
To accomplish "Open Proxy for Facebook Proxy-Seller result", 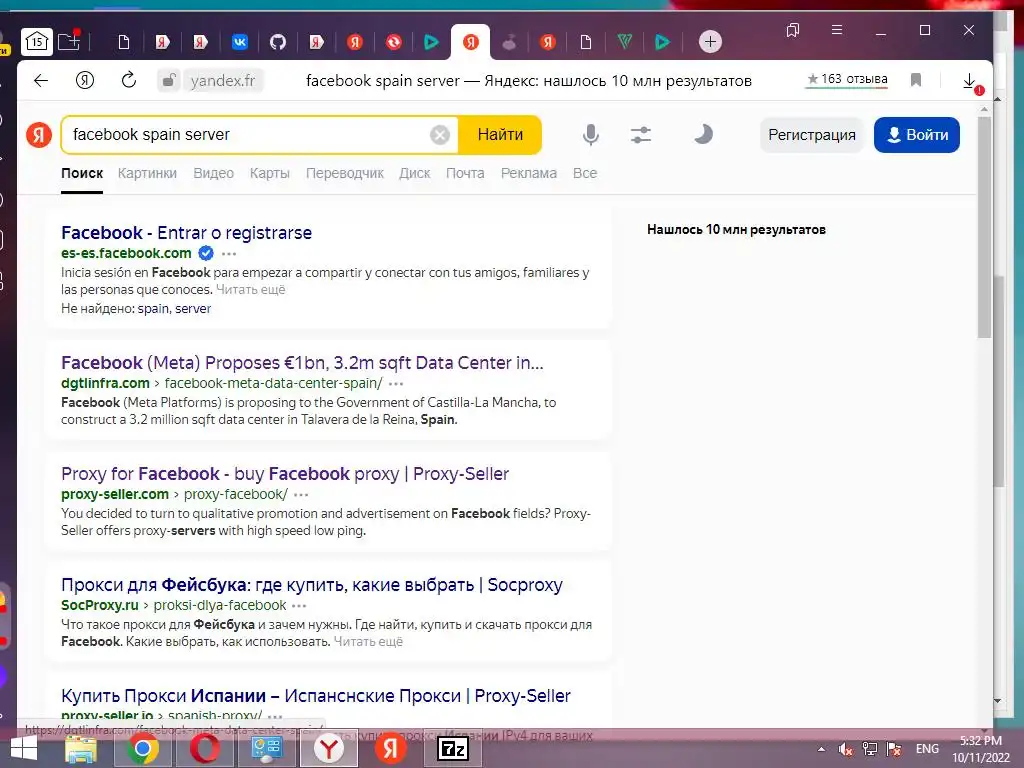I will tap(285, 473).
